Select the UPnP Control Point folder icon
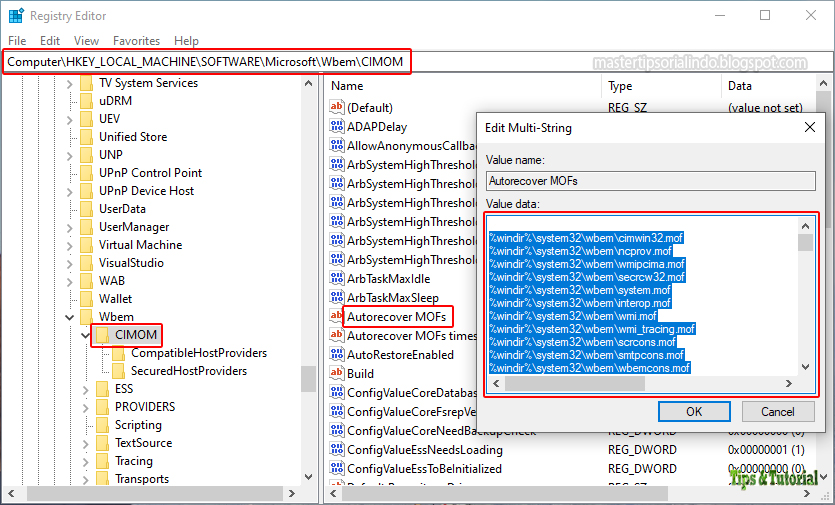 tap(86, 173)
